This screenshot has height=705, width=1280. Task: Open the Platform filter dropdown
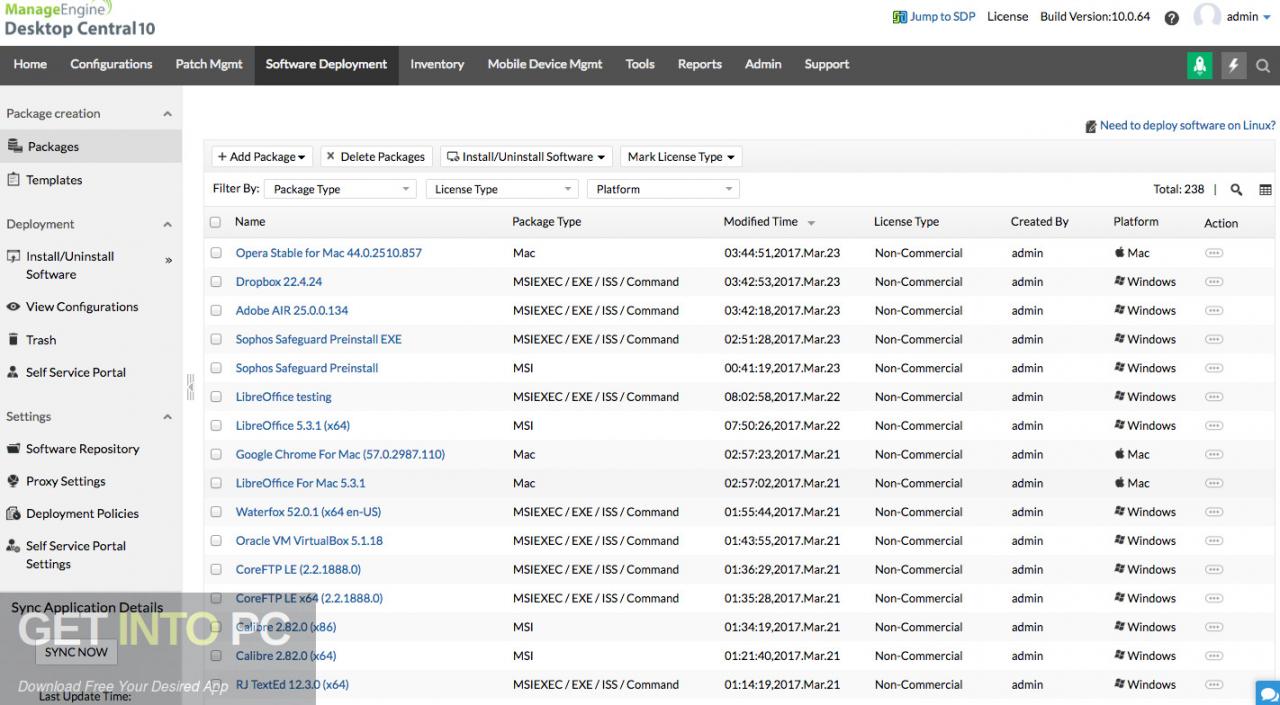663,189
